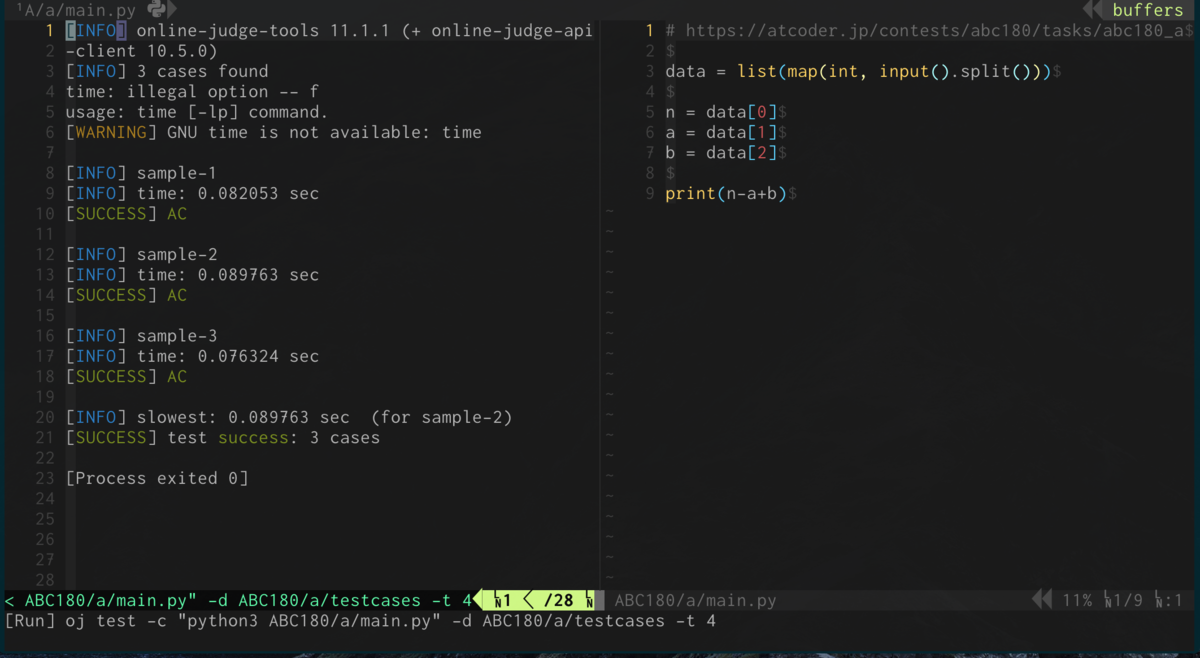
Task: Click "[SUCCESS] AC" on line 10
Action: pyautogui.click(x=126, y=214)
